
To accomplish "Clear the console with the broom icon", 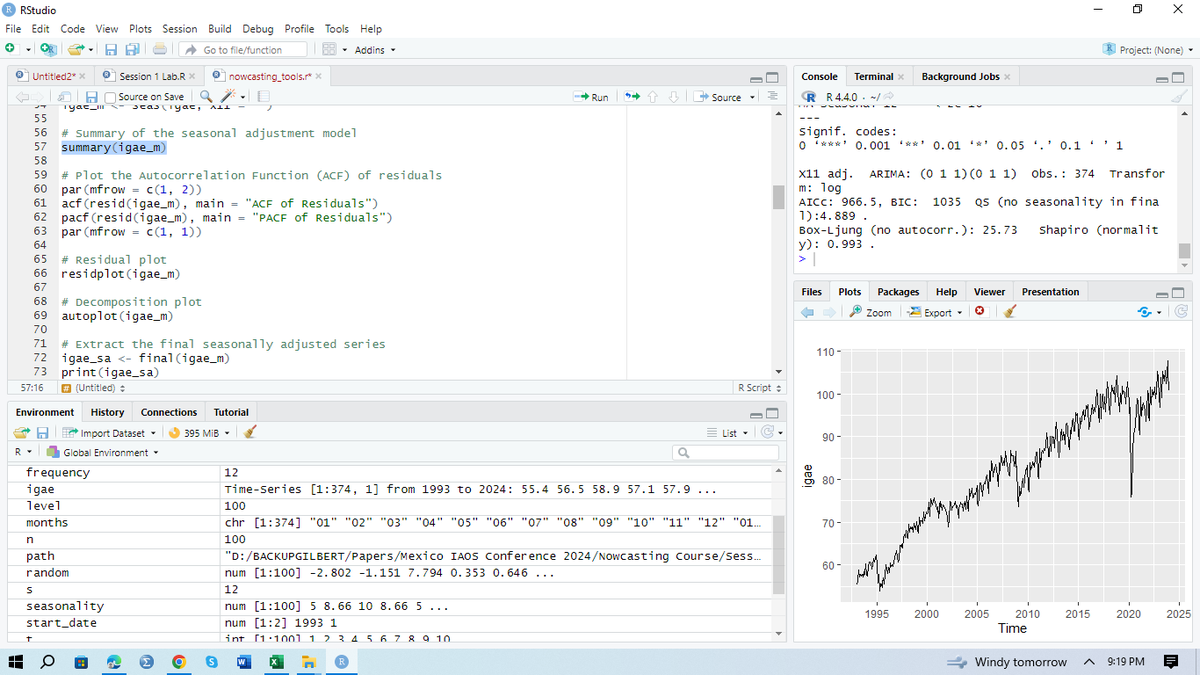I will [x=1179, y=97].
